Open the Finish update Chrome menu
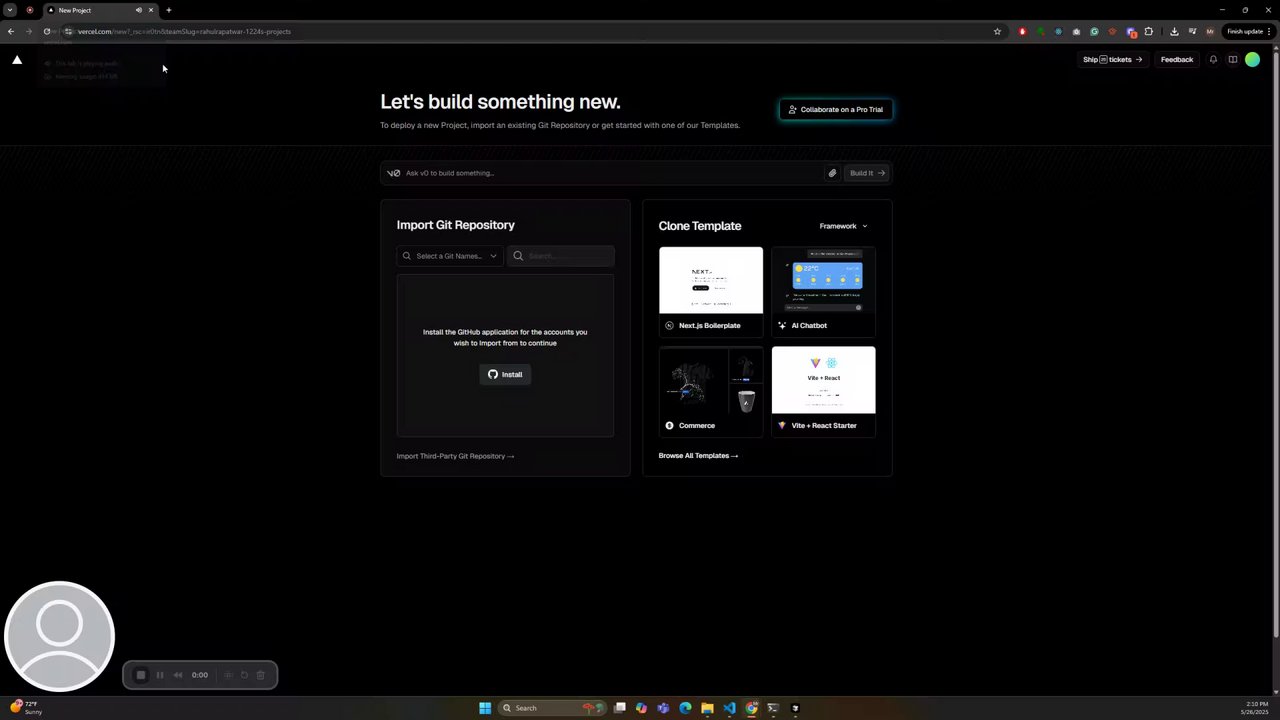1280x720 pixels. (1249, 31)
